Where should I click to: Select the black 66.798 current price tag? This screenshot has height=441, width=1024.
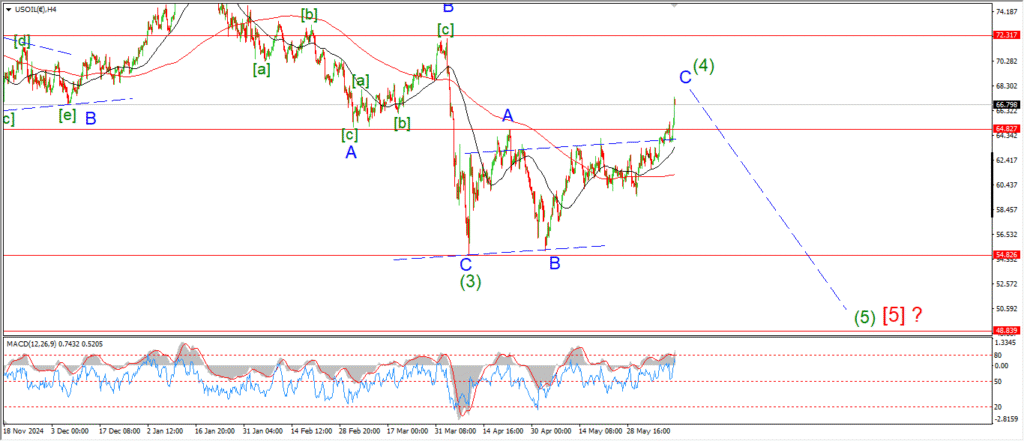pos(1005,104)
